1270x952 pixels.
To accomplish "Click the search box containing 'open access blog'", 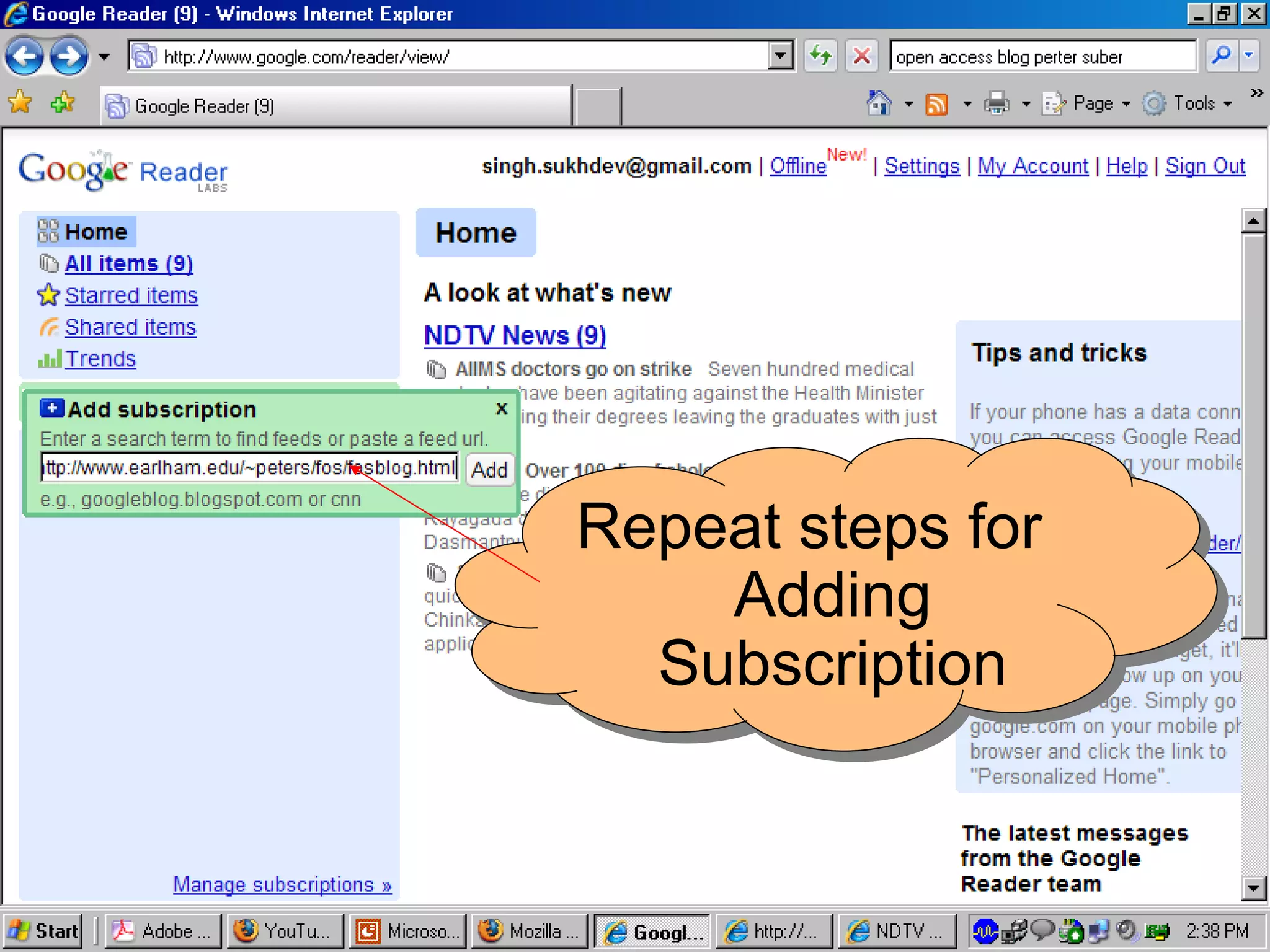I will [1043, 57].
